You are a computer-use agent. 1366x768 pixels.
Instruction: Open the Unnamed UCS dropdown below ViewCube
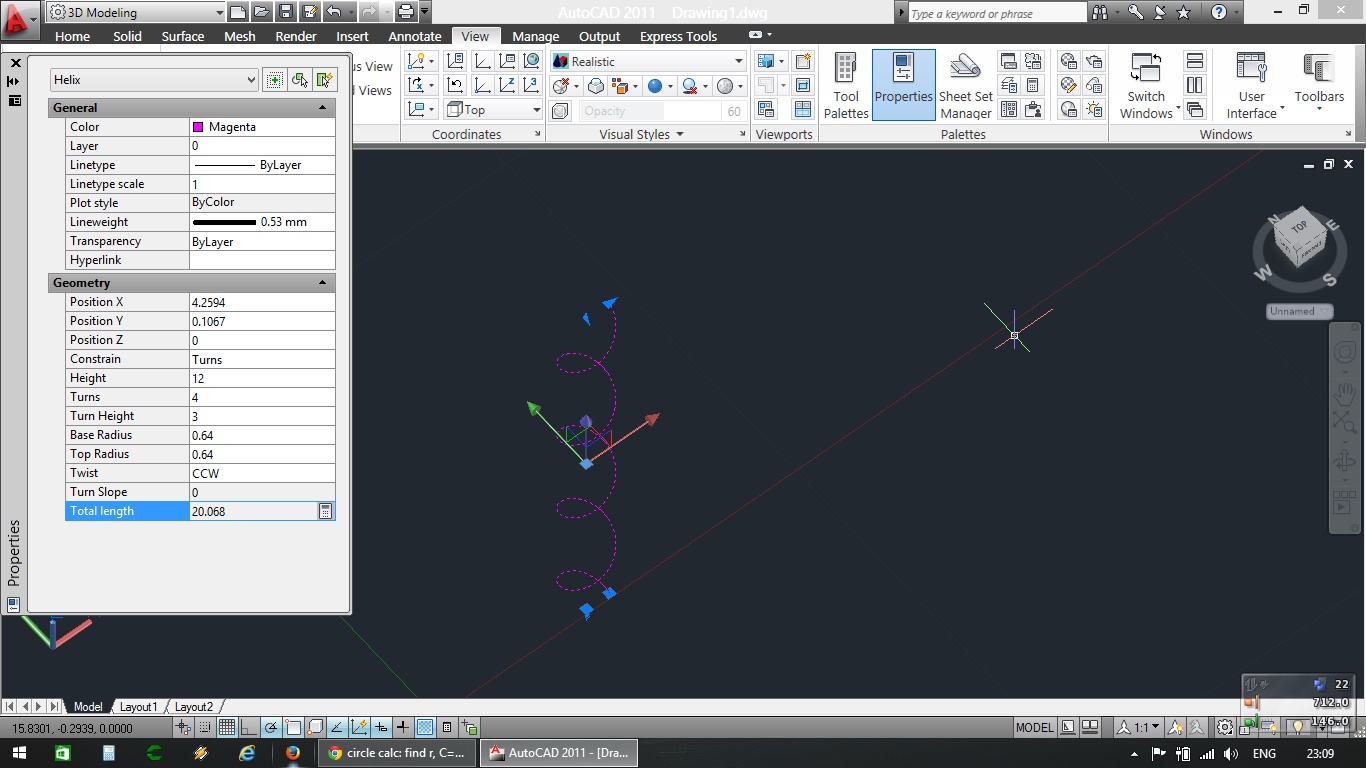[1300, 311]
